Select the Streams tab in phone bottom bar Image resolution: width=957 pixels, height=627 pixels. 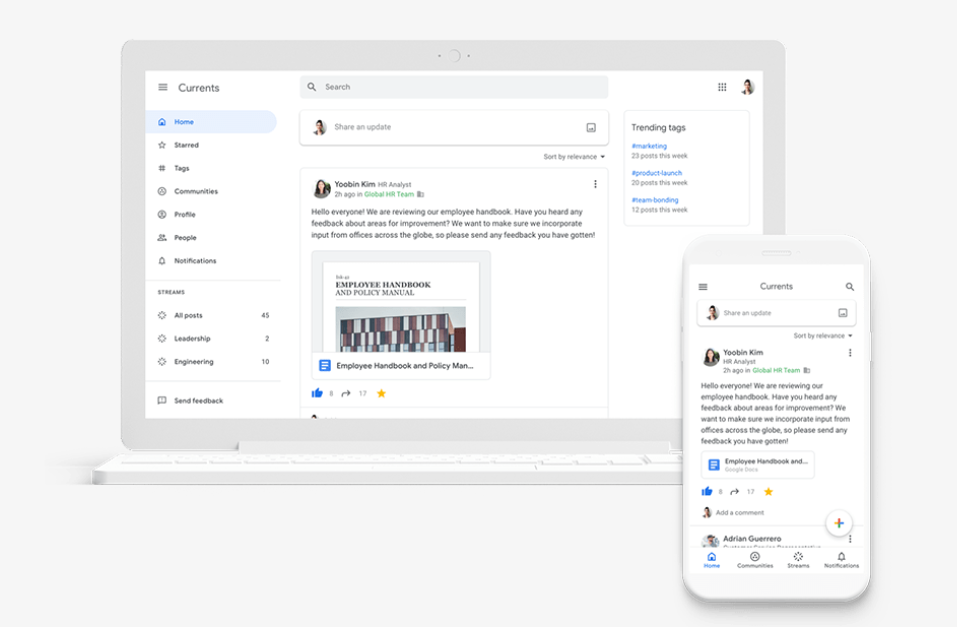point(798,560)
